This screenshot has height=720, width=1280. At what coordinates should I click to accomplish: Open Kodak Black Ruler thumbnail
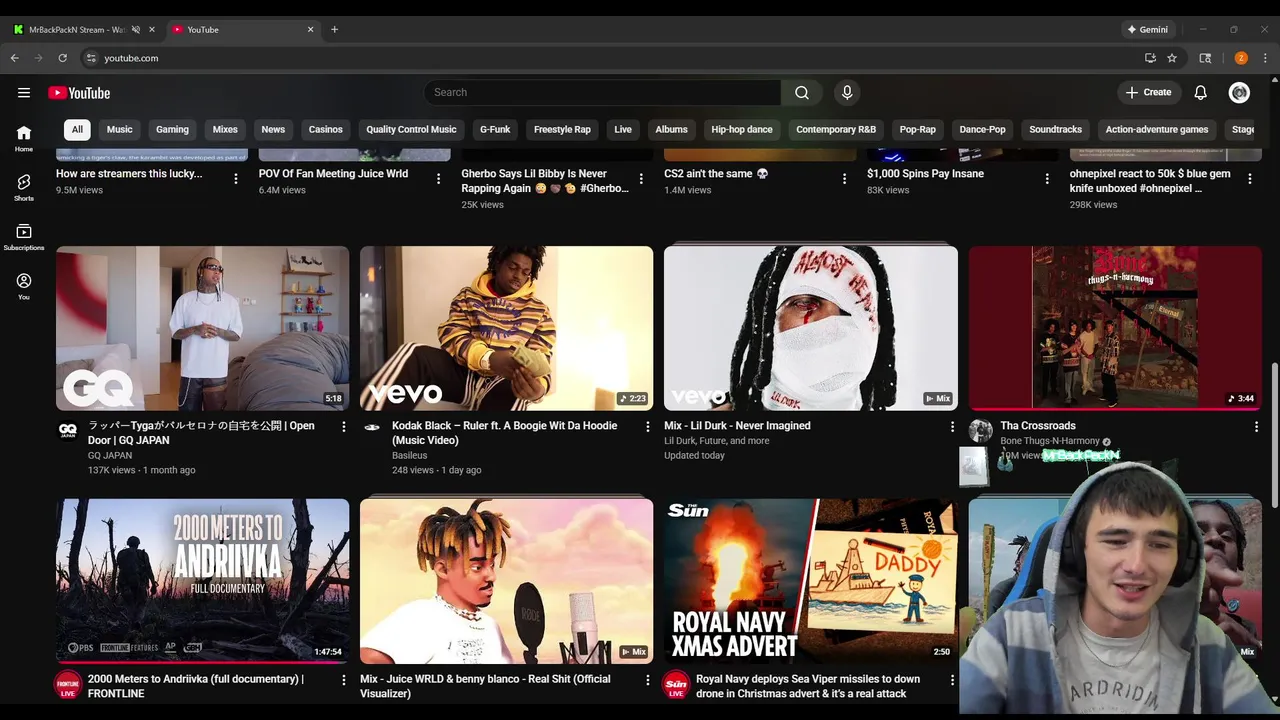[x=507, y=328]
